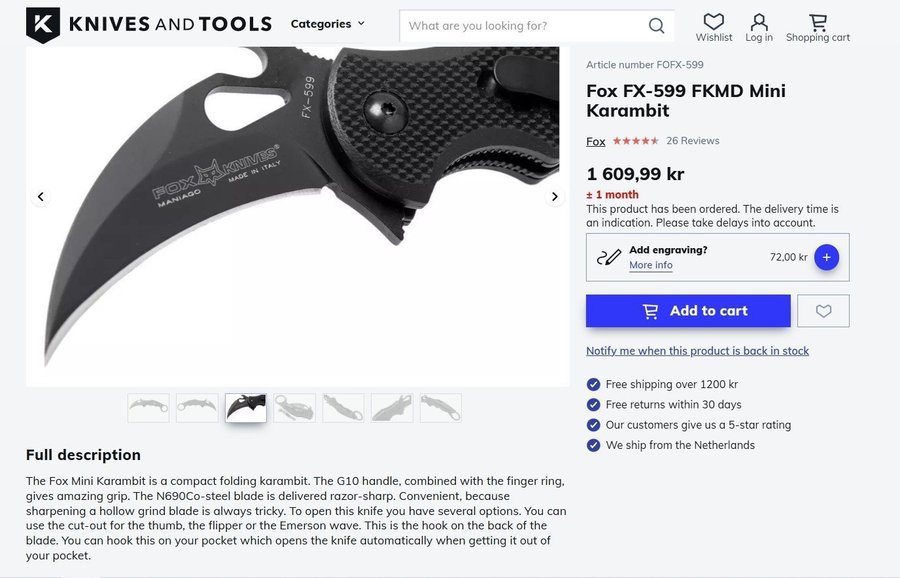Select the second knife thumbnail
The height and width of the screenshot is (578, 900).
click(197, 407)
